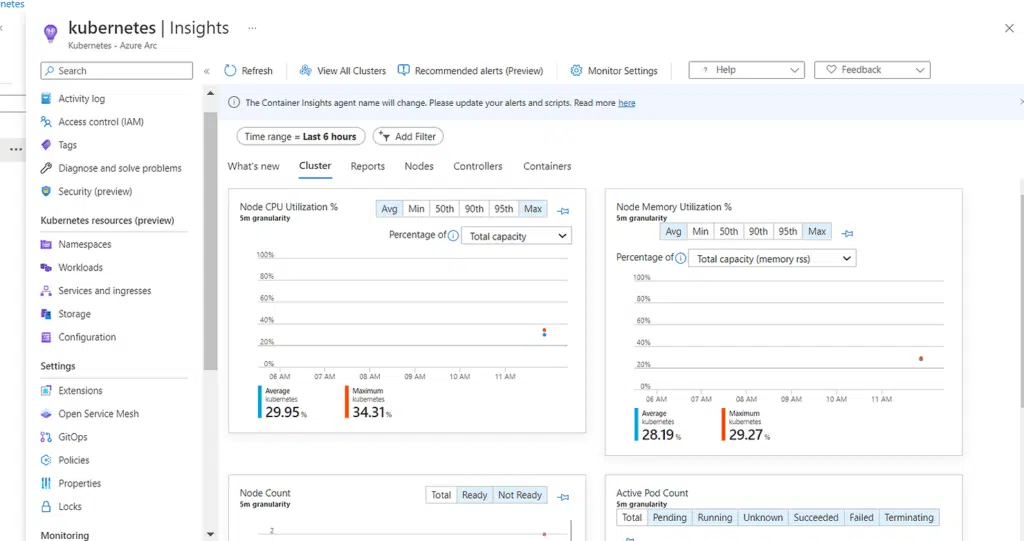
Task: Click the Add Filter button
Action: (x=408, y=137)
